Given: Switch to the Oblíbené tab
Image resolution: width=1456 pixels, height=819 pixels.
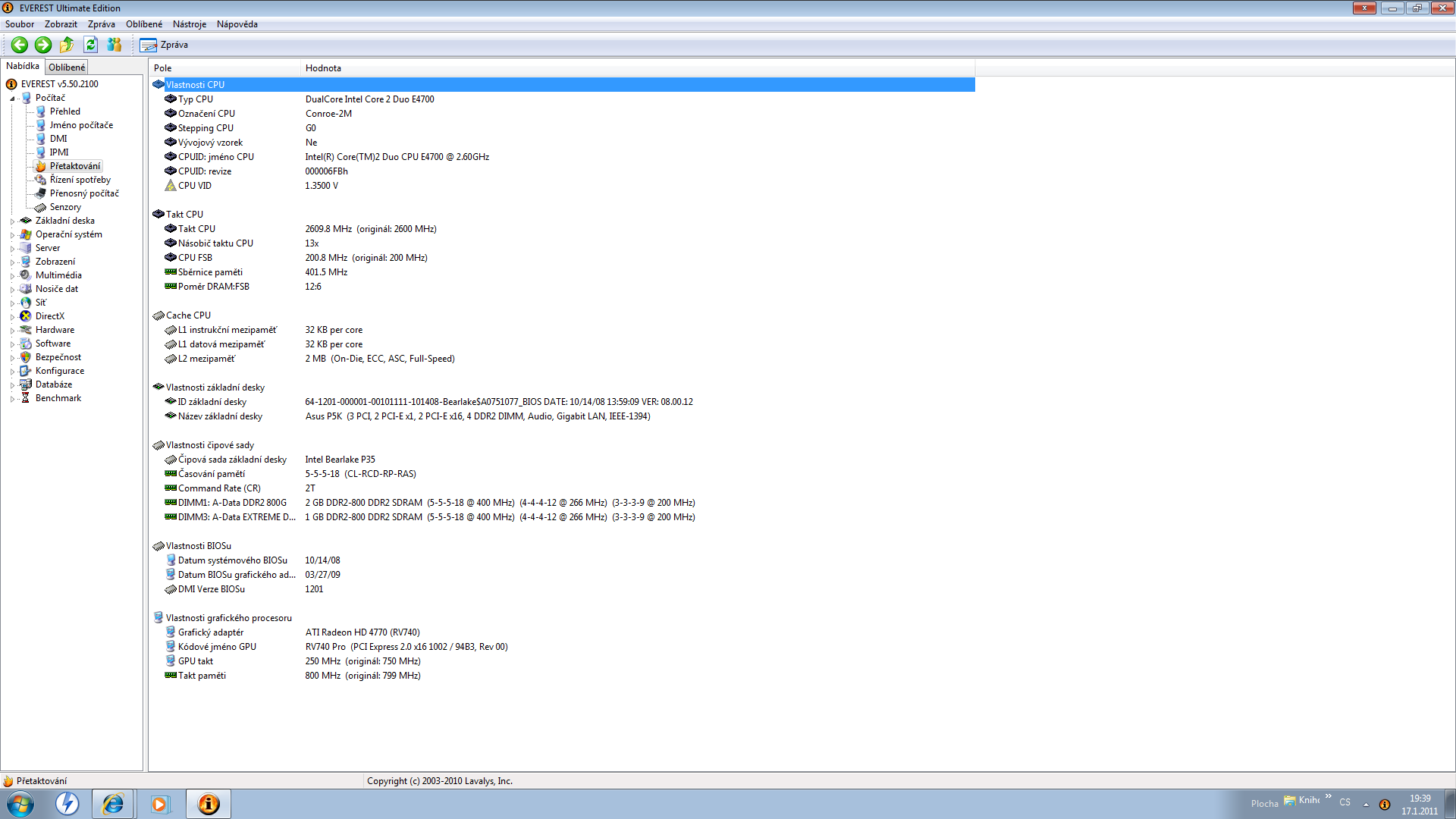Looking at the screenshot, I should click(x=67, y=67).
